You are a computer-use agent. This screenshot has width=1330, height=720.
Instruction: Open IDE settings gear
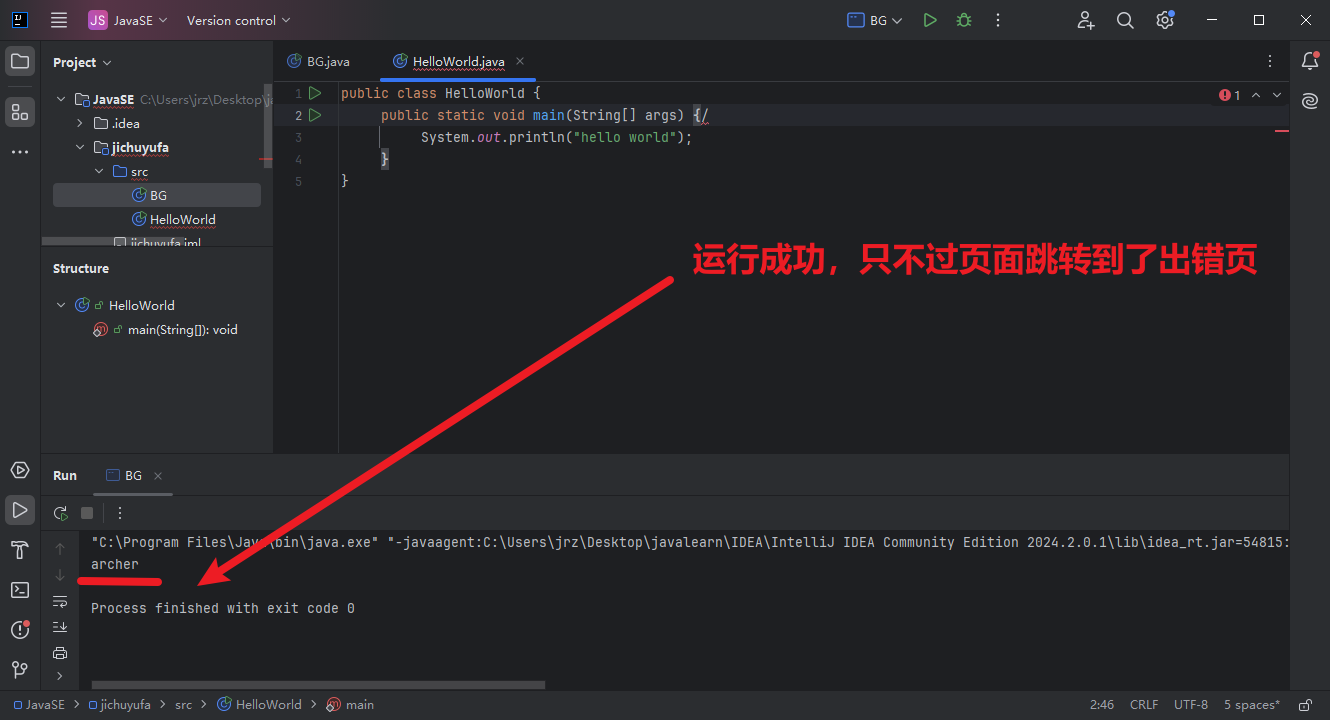[1165, 20]
